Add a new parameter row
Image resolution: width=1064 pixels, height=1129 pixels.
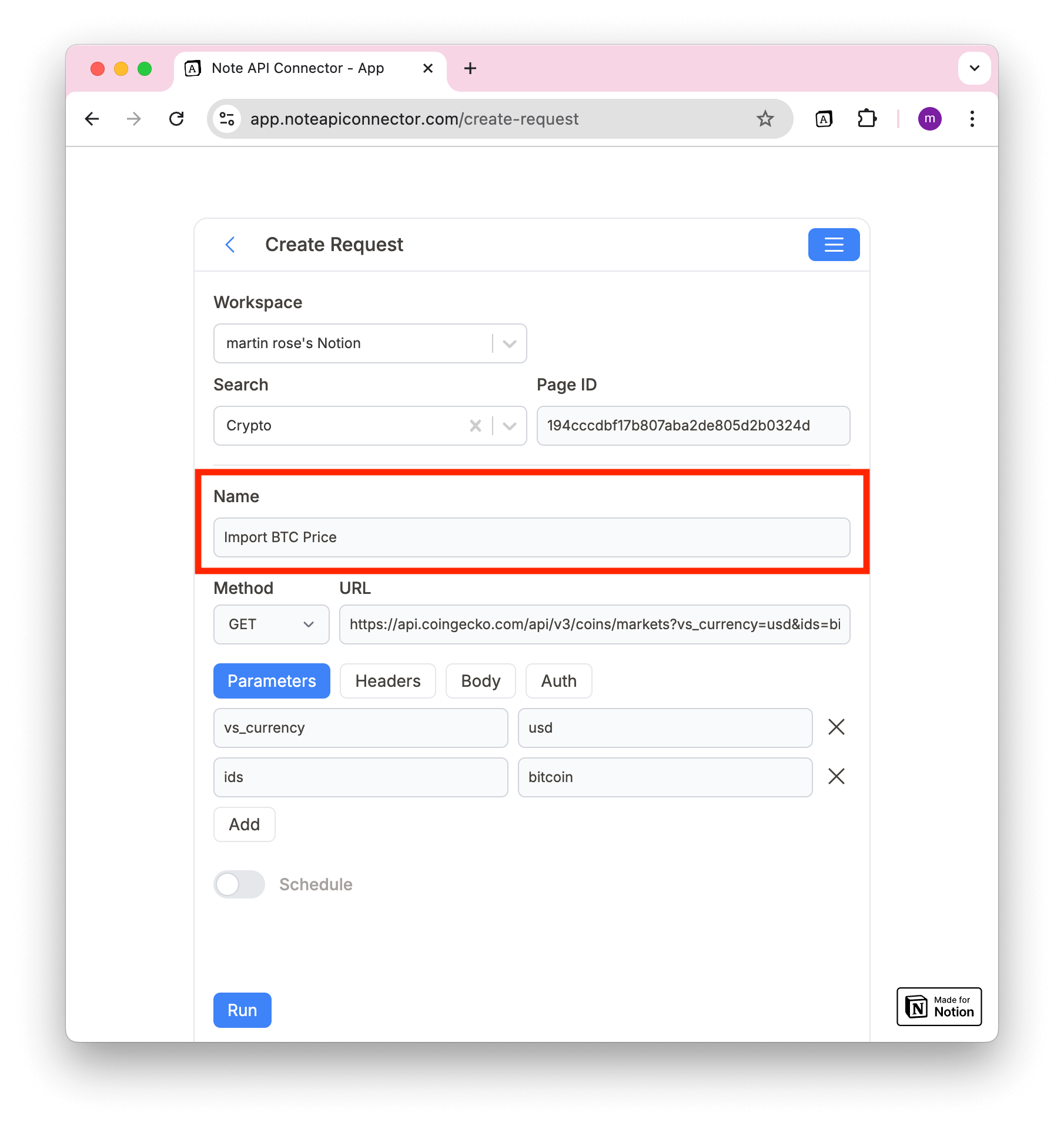[x=244, y=824]
